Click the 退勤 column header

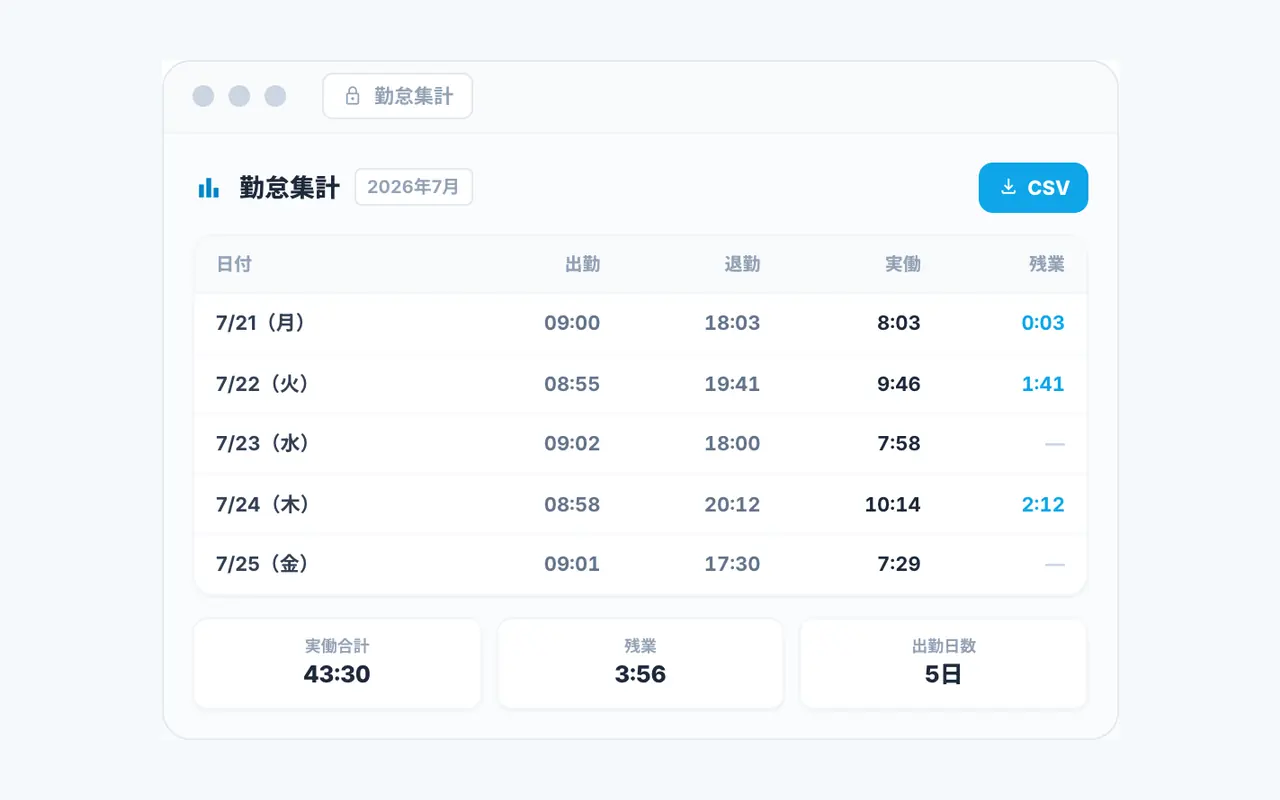pyautogui.click(x=742, y=264)
